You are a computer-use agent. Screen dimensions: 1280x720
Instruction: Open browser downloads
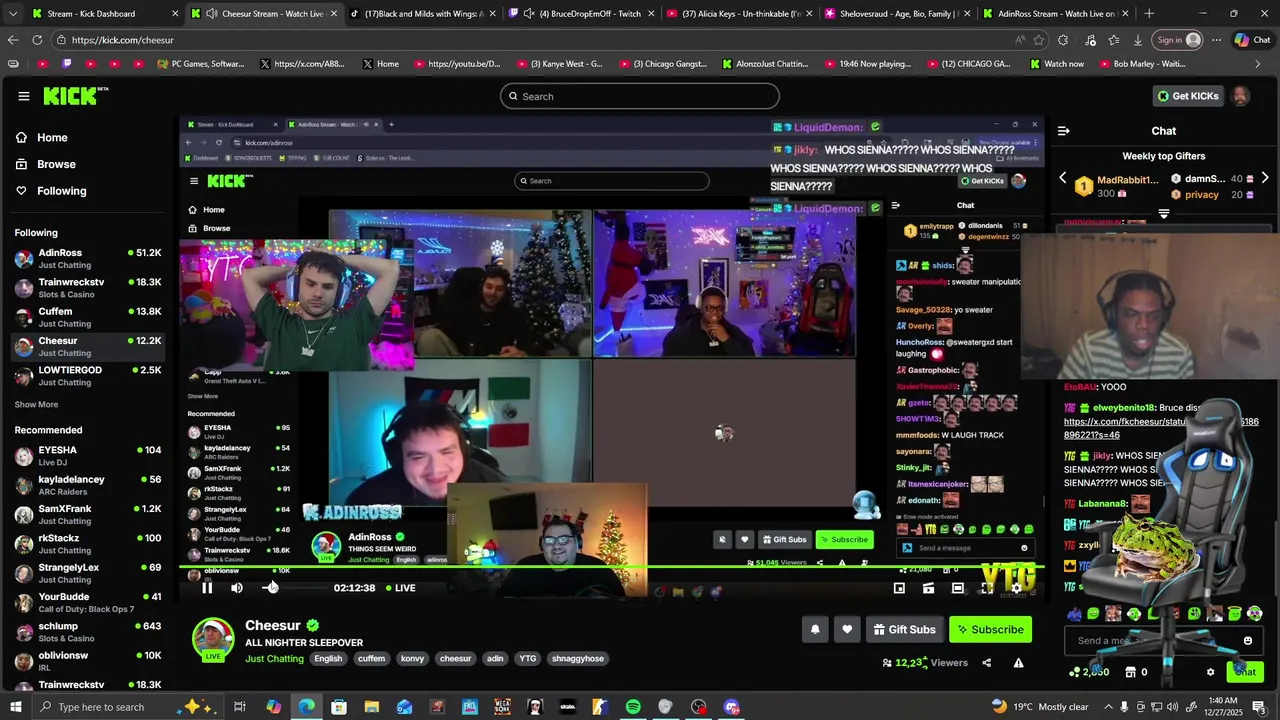pyautogui.click(x=1138, y=40)
